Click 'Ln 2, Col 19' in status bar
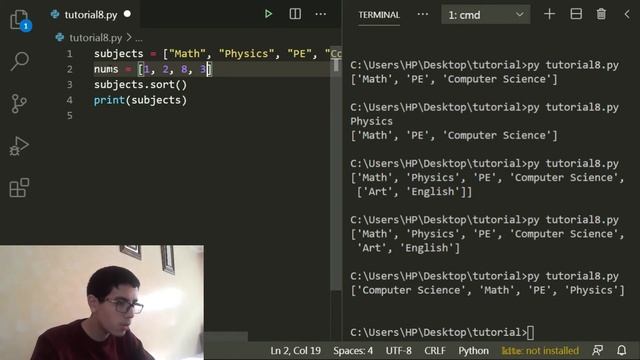Image resolution: width=640 pixels, height=360 pixels. click(296, 351)
